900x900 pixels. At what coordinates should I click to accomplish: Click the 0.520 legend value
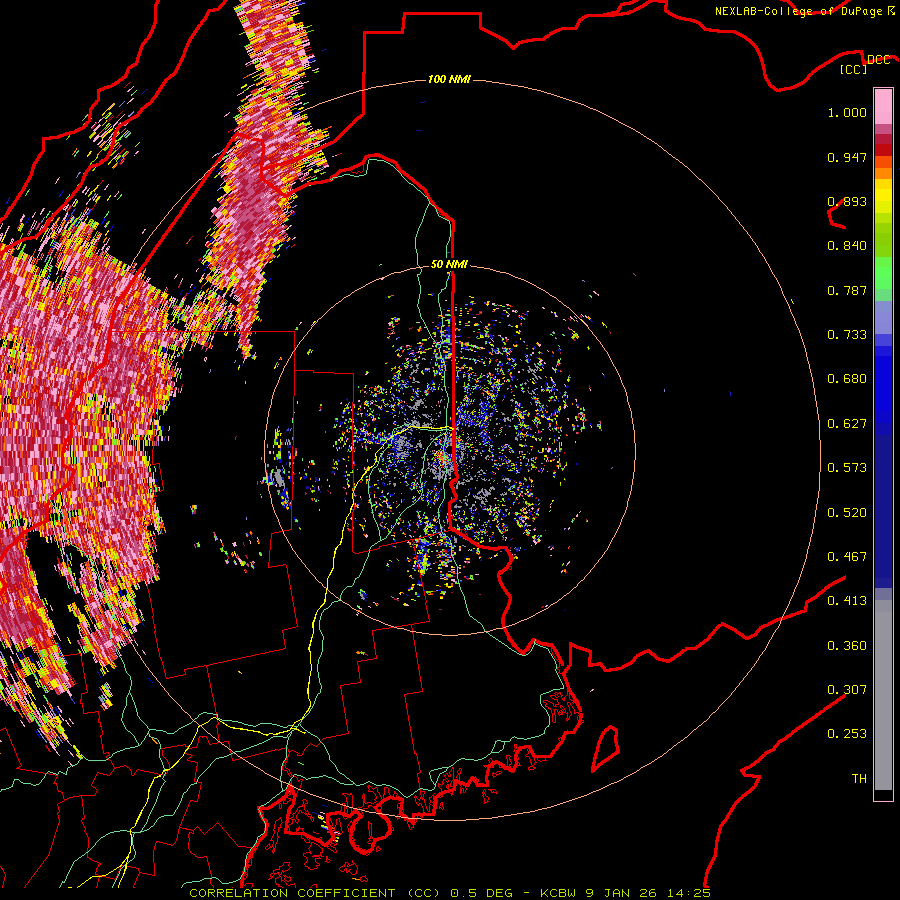847,513
